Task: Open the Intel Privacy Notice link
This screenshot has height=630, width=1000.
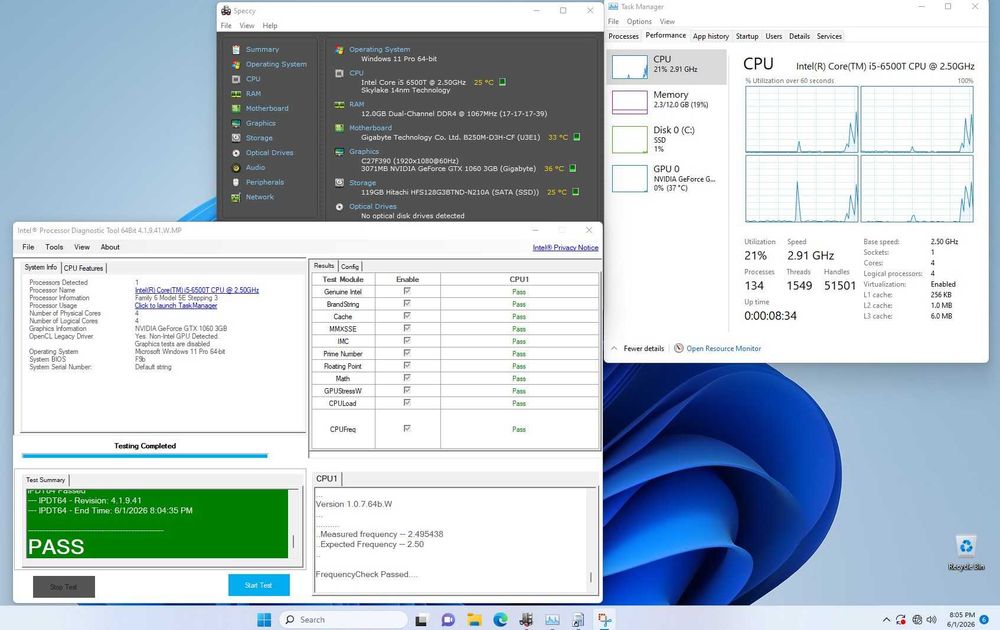Action: coord(566,247)
